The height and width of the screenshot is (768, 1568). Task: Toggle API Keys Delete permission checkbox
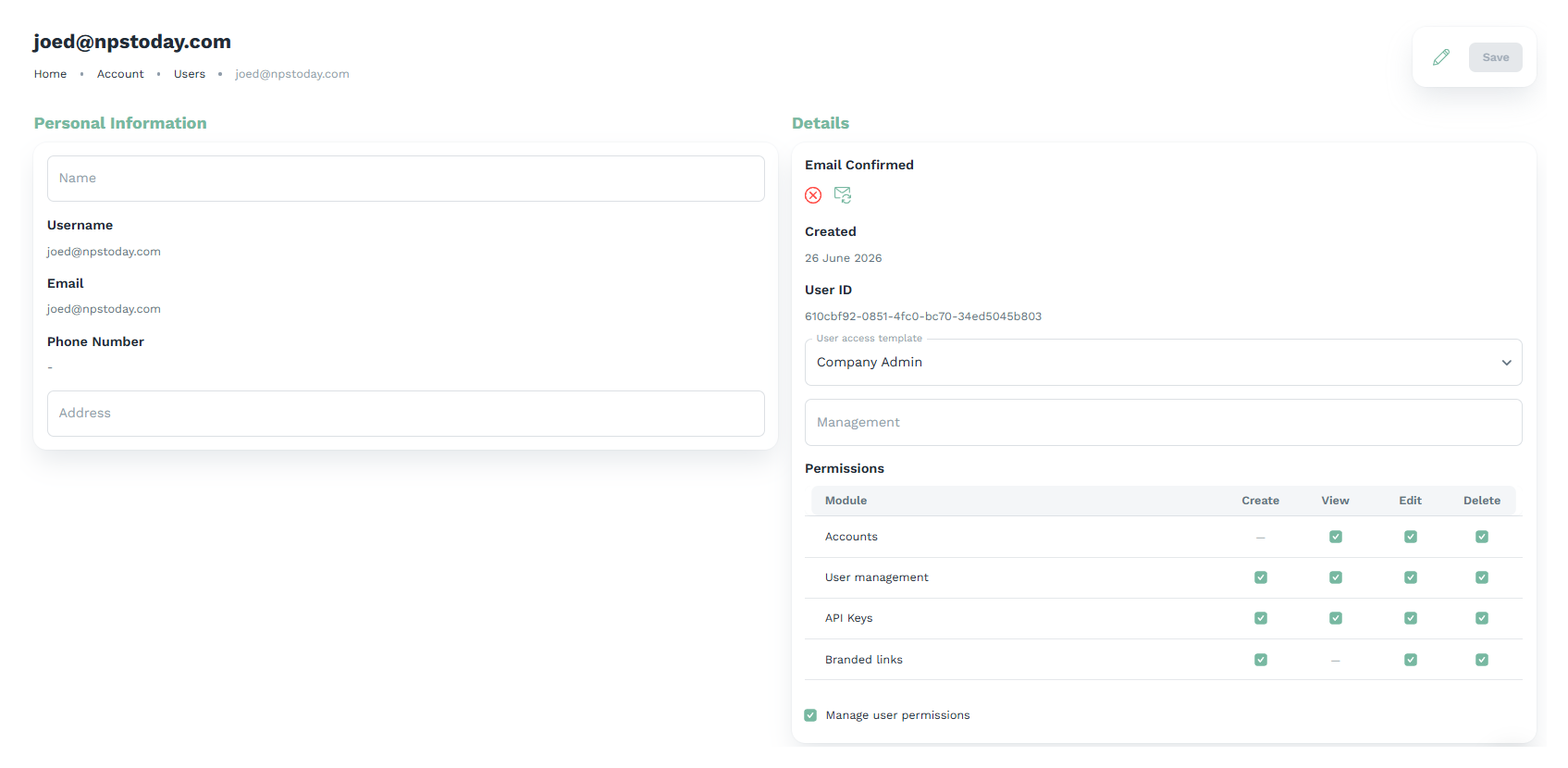(1482, 618)
